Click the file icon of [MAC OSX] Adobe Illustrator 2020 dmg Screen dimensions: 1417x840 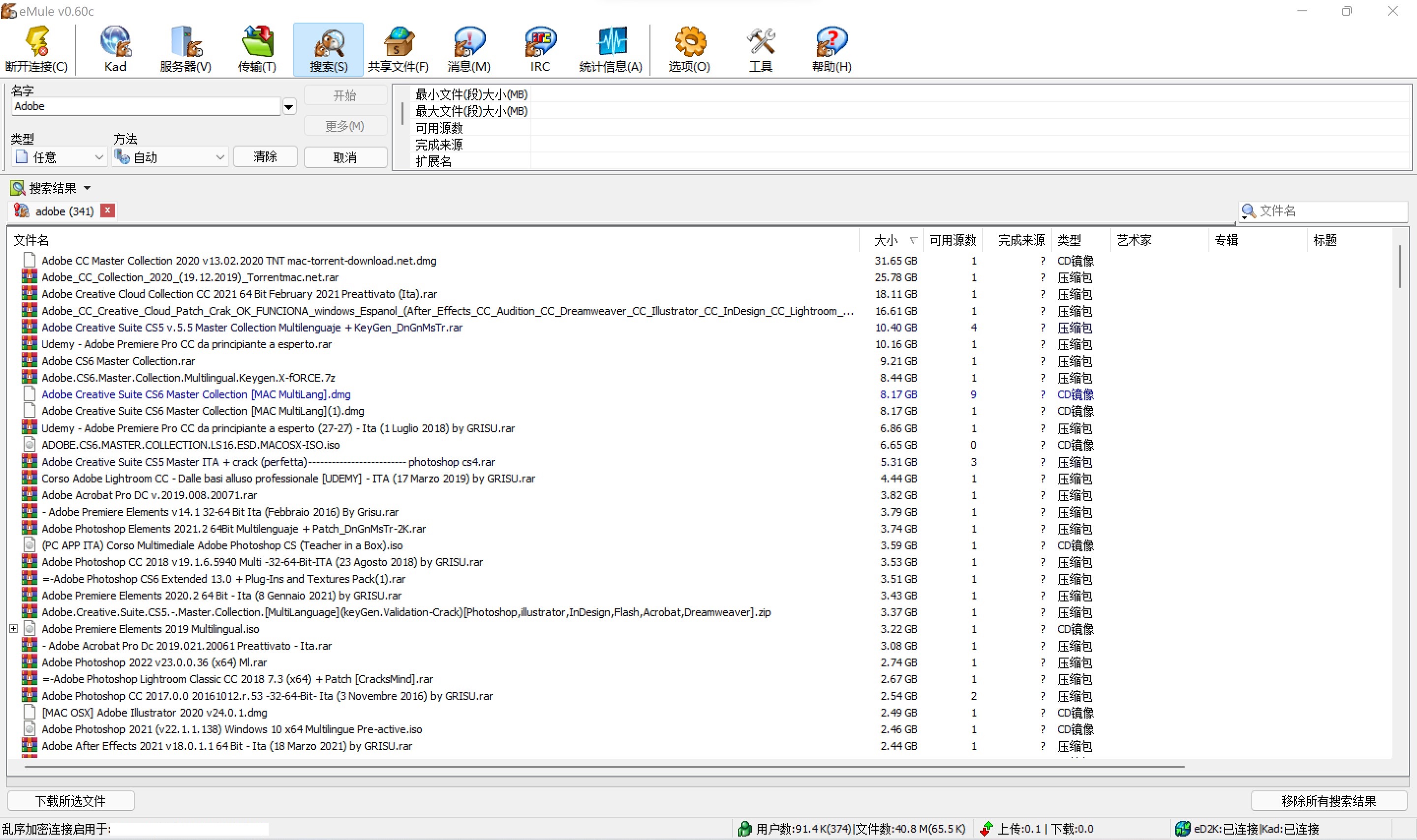[x=30, y=712]
